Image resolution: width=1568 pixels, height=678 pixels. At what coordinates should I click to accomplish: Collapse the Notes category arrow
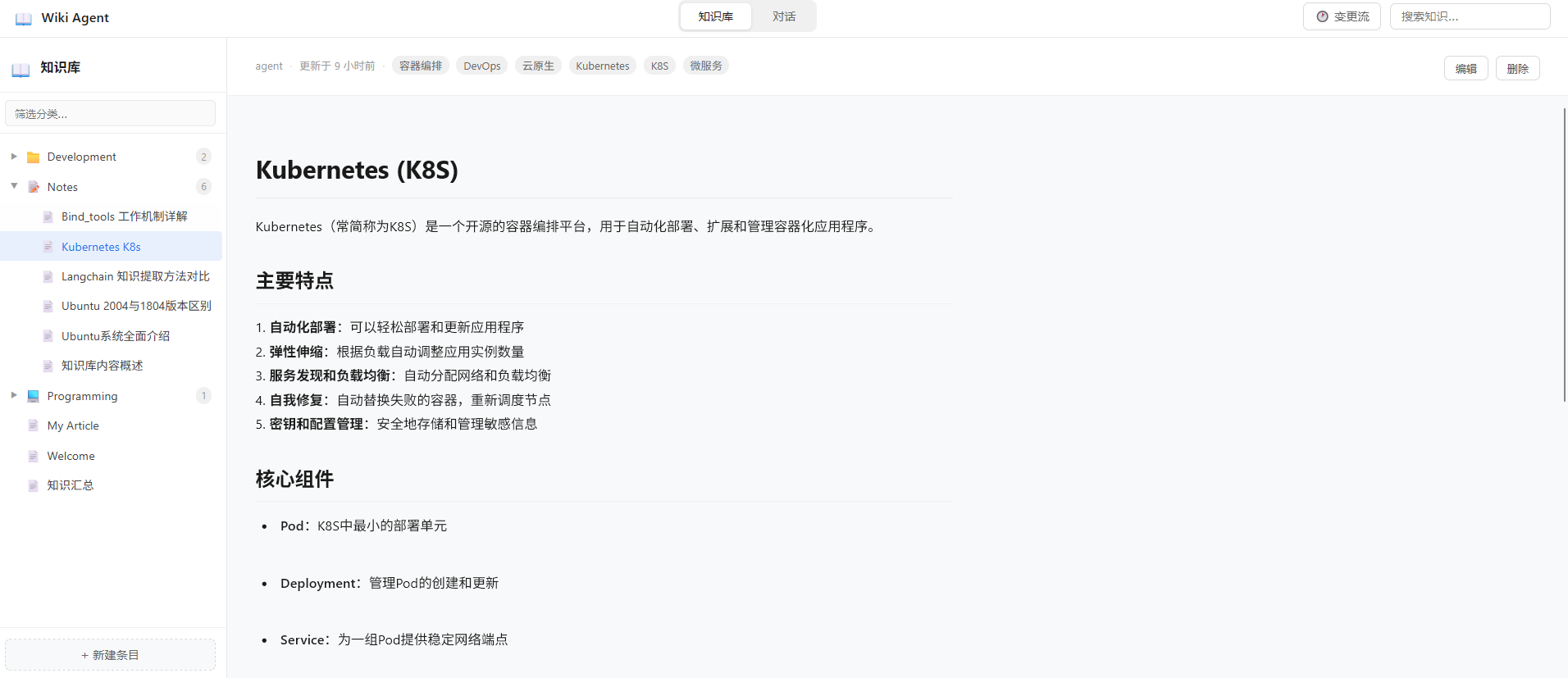(x=14, y=186)
